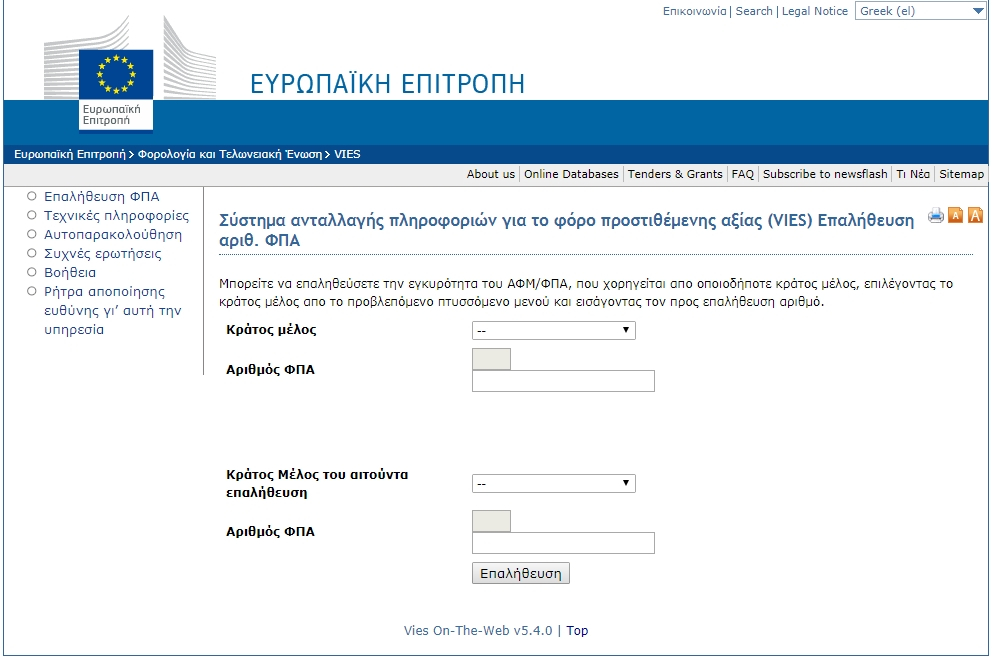Select 'Βοήθεια' in sidebar

click(70, 273)
